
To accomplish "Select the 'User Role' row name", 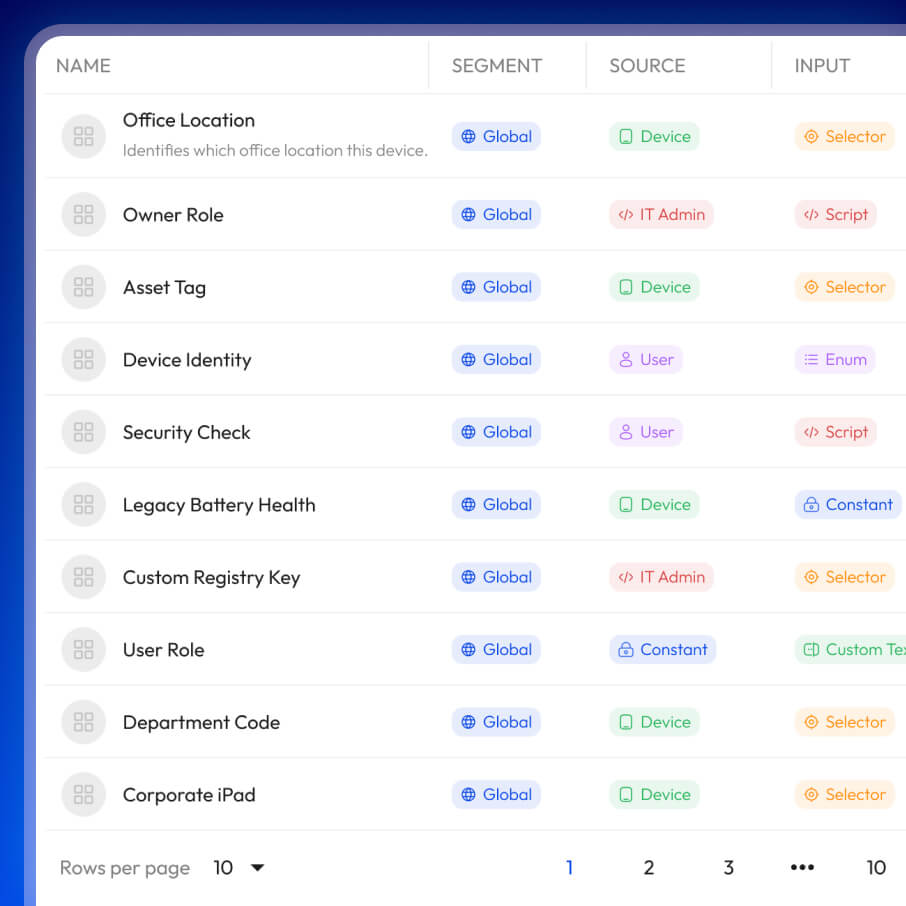I will pyautogui.click(x=164, y=650).
